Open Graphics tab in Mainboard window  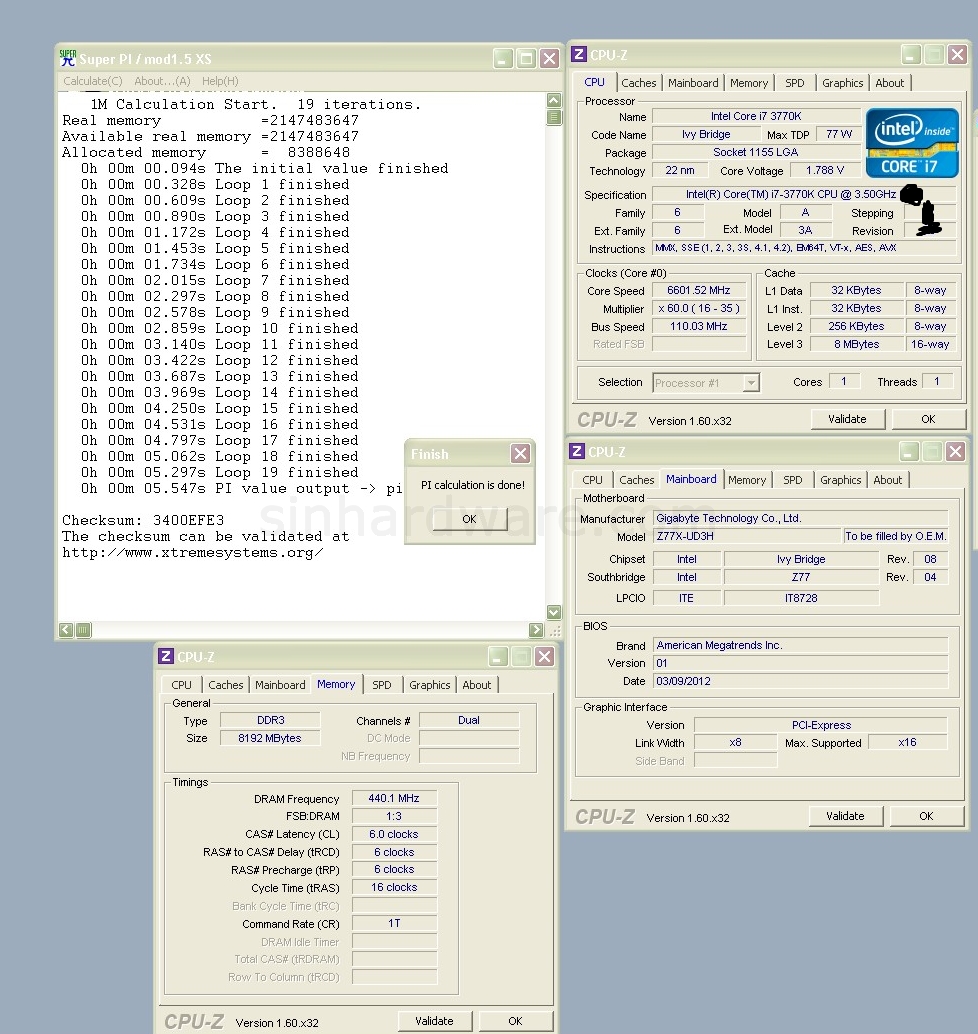pyautogui.click(x=840, y=480)
